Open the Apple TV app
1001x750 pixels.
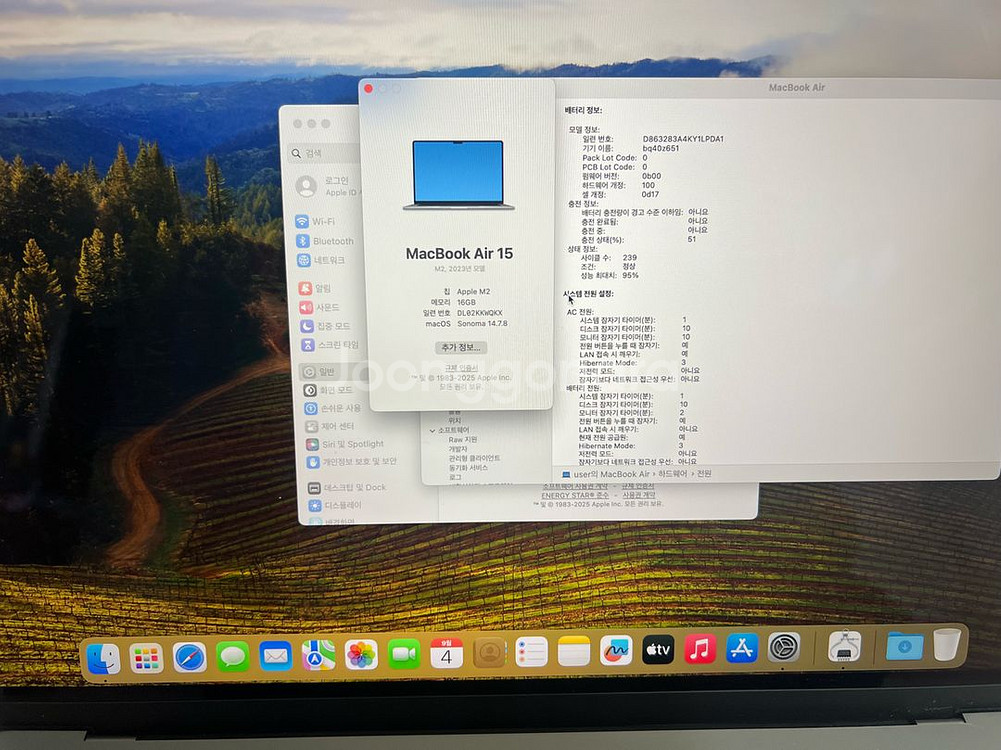pos(658,650)
